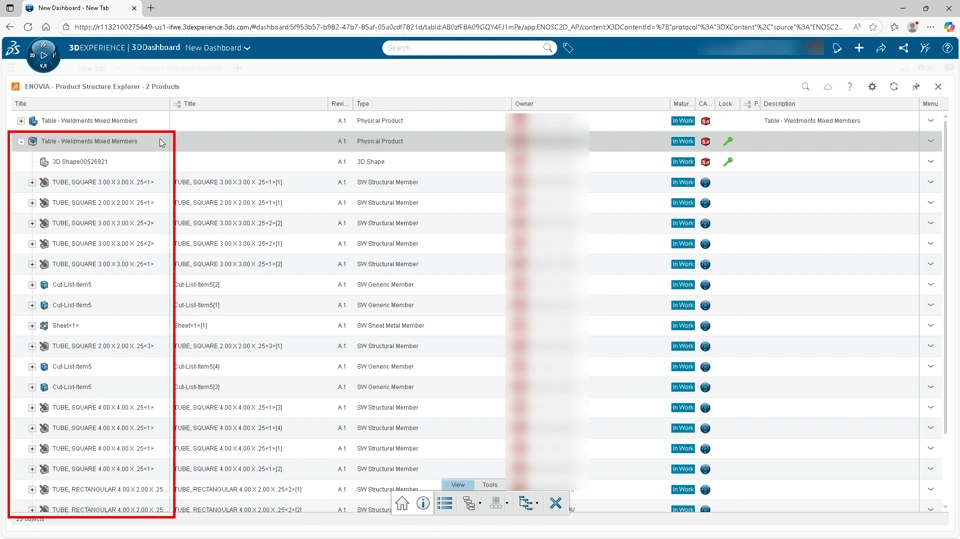960x539 pixels.
Task: Select the 3D Shape00526921 row
Action: (80, 162)
